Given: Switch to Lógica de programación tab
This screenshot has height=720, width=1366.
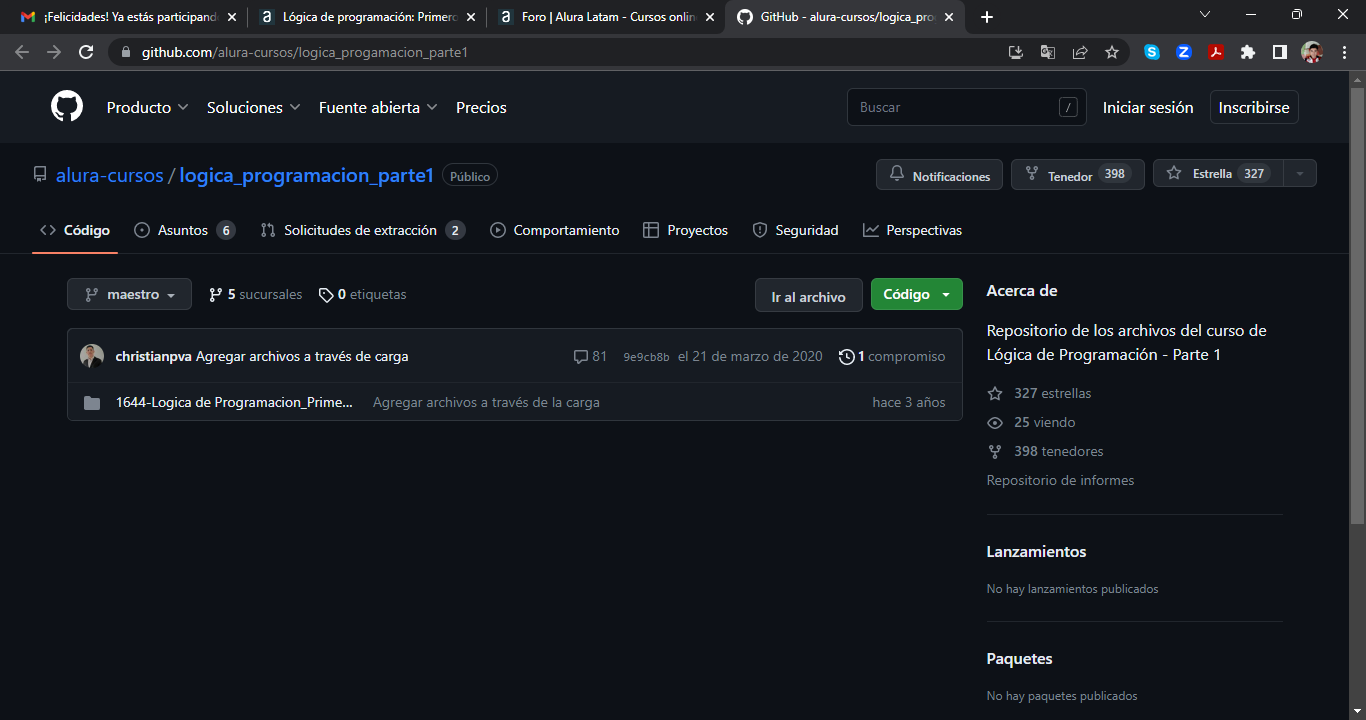Looking at the screenshot, I should click(x=365, y=17).
